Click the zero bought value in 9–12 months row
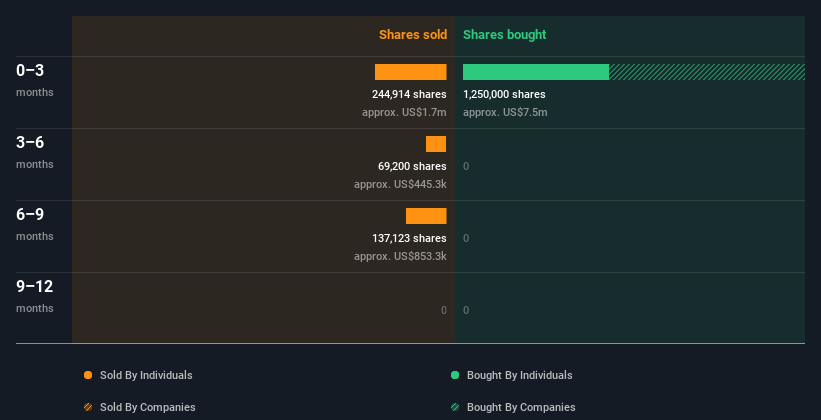Image resolution: width=821 pixels, height=420 pixels. click(x=466, y=310)
